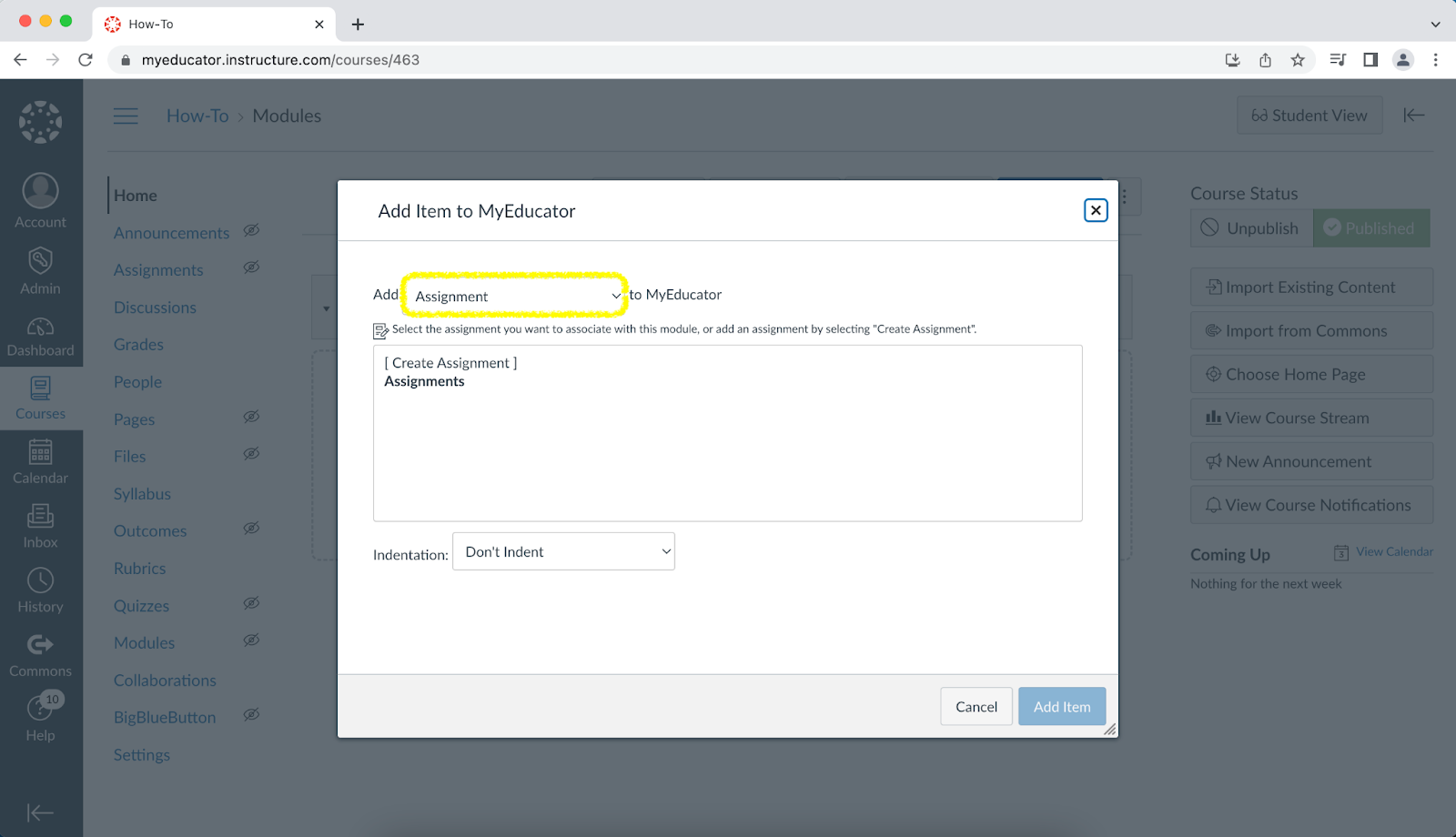
Task: Open Collaborations in course navigation
Action: pos(165,681)
